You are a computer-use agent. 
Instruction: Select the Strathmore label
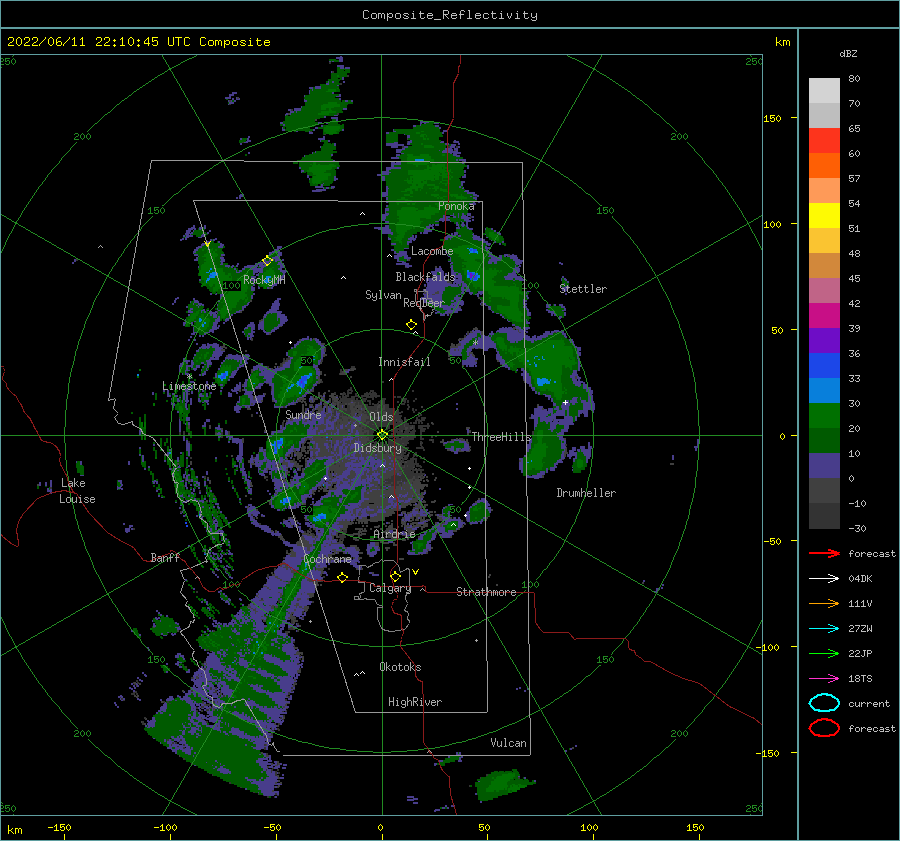(x=486, y=592)
